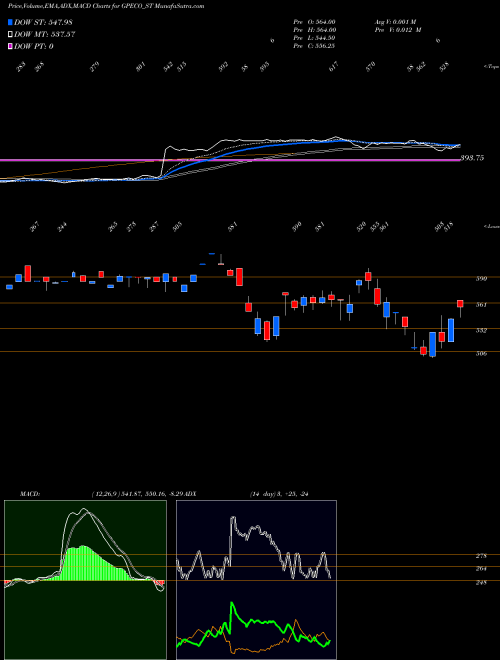Image resolution: width=500 pixels, height=660 pixels.
Task: Click the 520 low value label above candles
Action: tap(361, 227)
